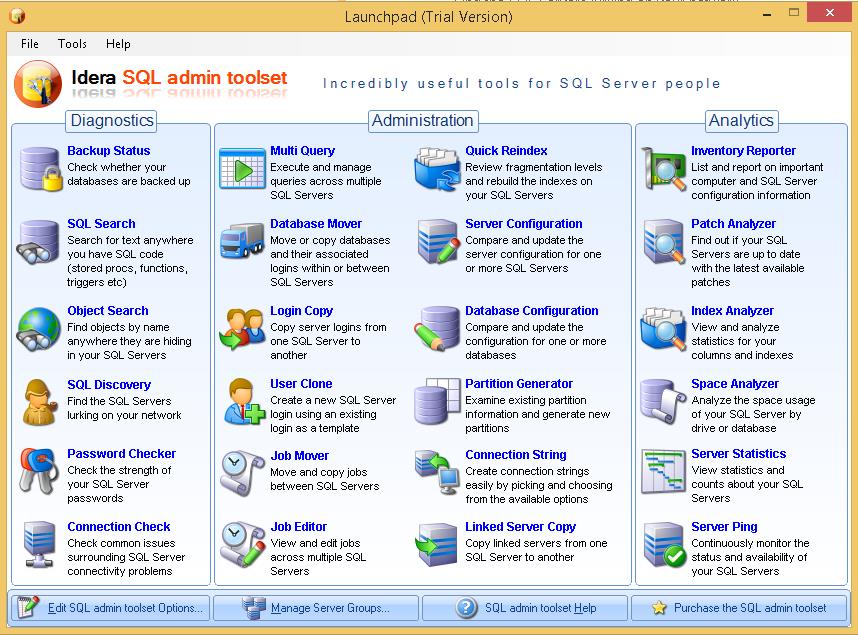Open the Connection String link

516,454
